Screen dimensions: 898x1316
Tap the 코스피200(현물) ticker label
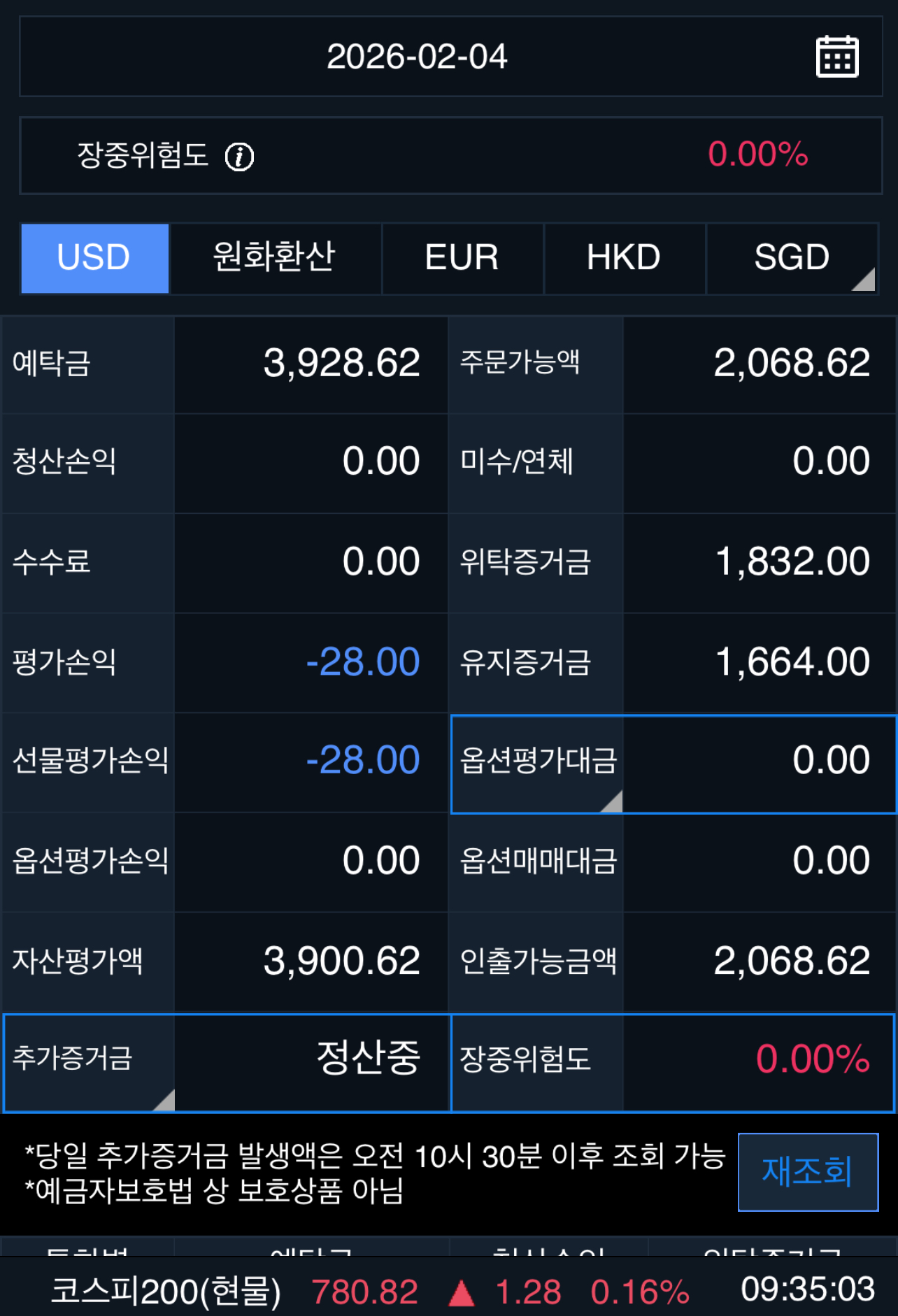pyautogui.click(x=166, y=1291)
